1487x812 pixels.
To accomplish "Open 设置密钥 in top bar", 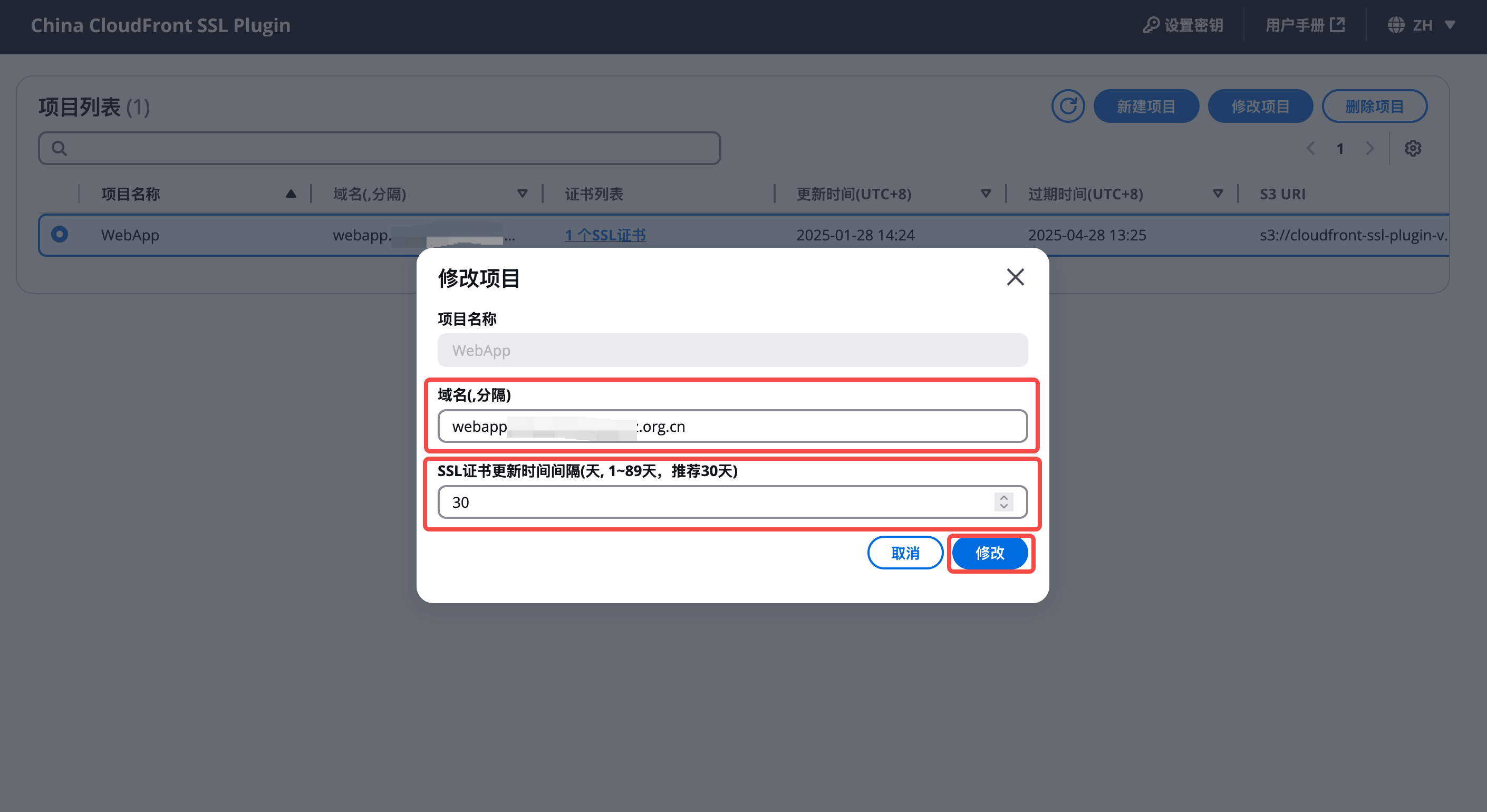I will [x=1183, y=25].
